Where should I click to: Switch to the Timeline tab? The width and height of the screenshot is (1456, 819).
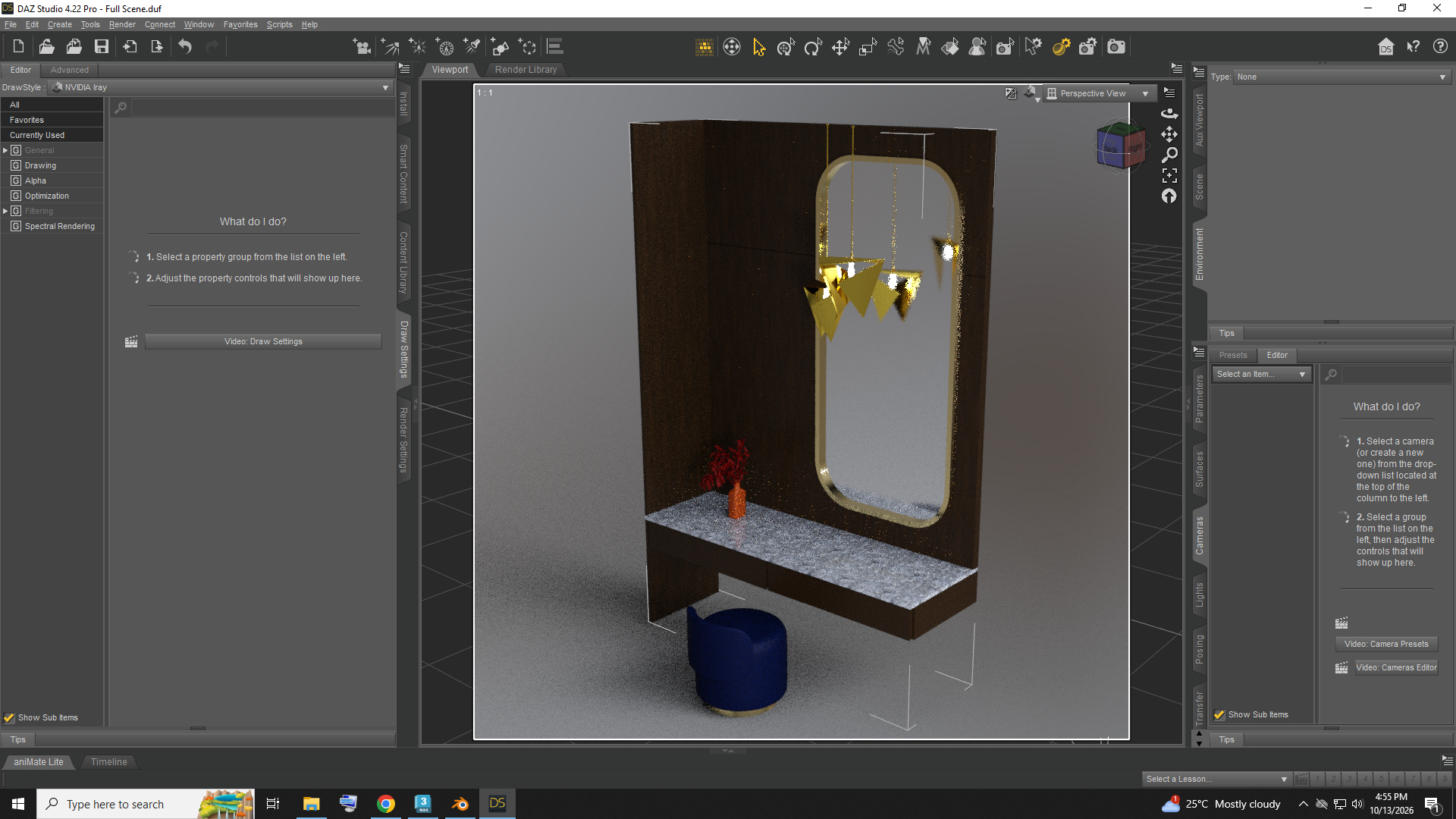(108, 761)
